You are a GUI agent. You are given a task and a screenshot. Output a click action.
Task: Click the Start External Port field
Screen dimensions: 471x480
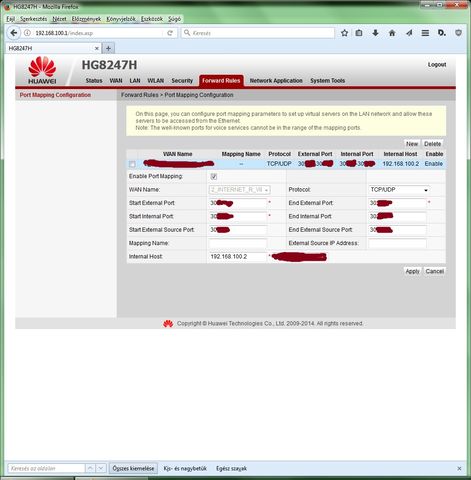click(238, 203)
